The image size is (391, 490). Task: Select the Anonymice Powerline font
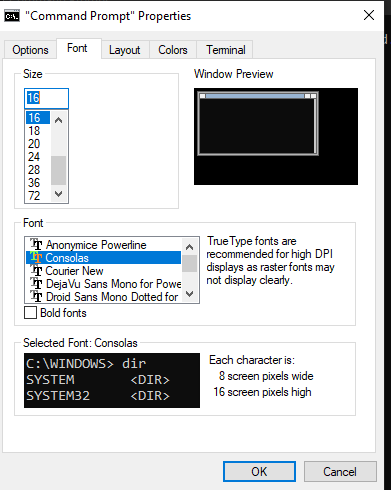[x=104, y=245]
